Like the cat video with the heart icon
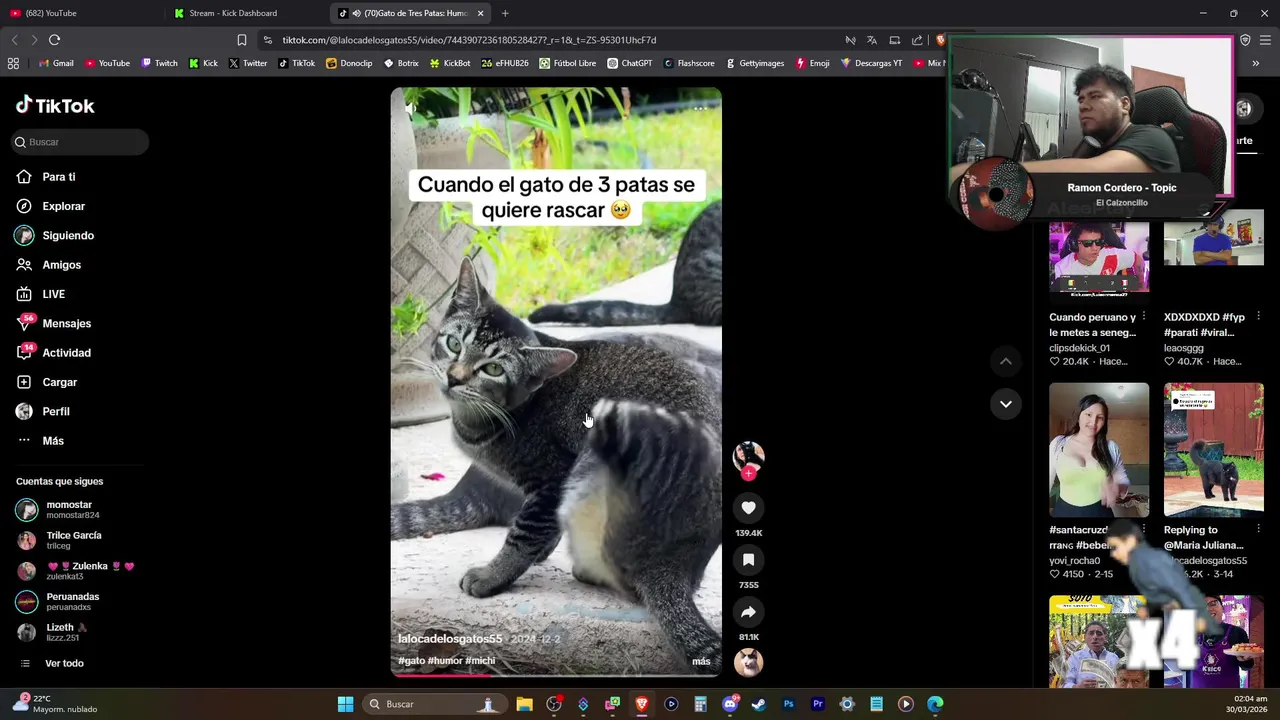 coord(748,508)
